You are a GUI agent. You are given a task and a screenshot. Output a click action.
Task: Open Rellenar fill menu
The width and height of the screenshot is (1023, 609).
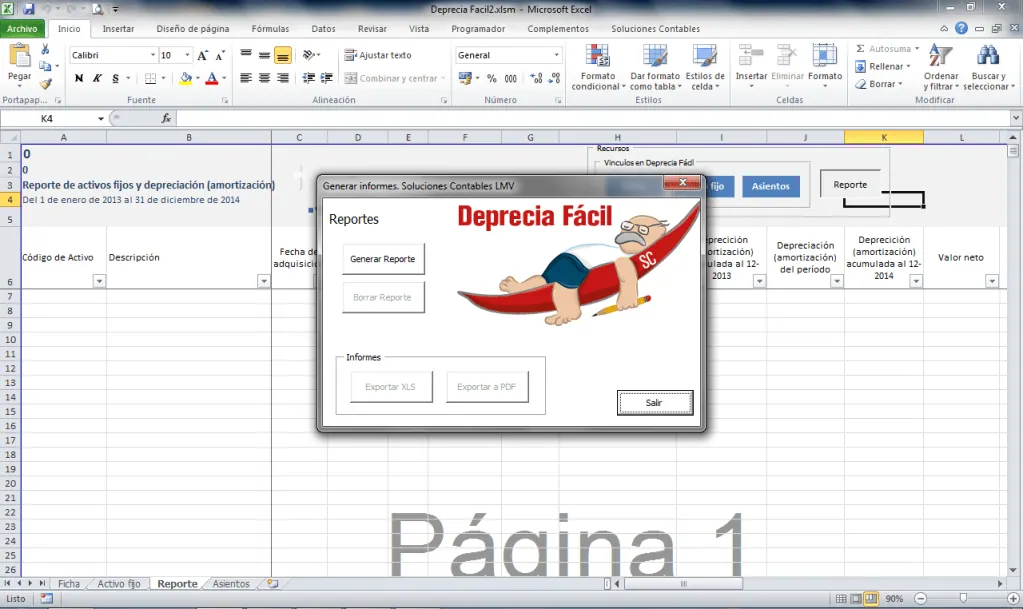[x=883, y=67]
